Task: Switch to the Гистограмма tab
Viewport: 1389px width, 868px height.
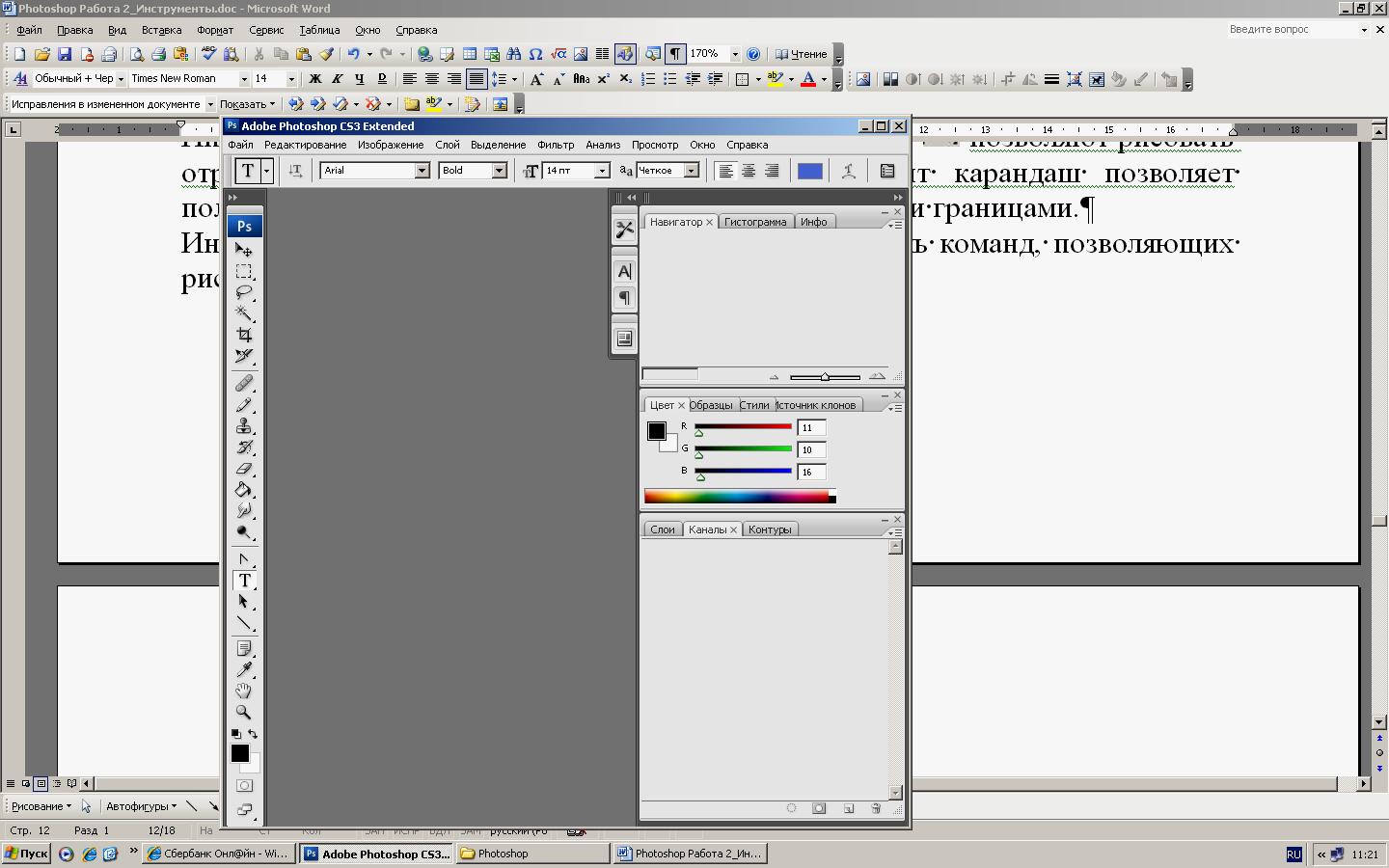Action: coord(755,222)
